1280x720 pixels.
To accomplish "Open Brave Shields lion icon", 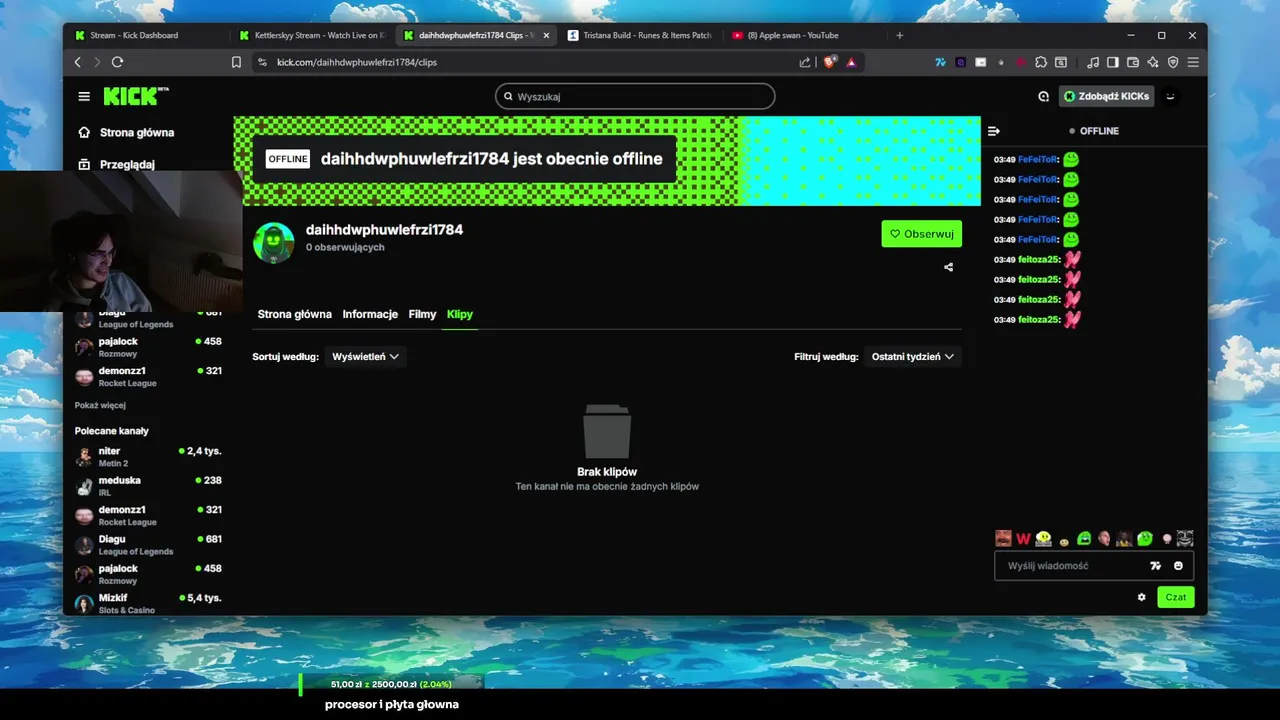I will tap(829, 62).
